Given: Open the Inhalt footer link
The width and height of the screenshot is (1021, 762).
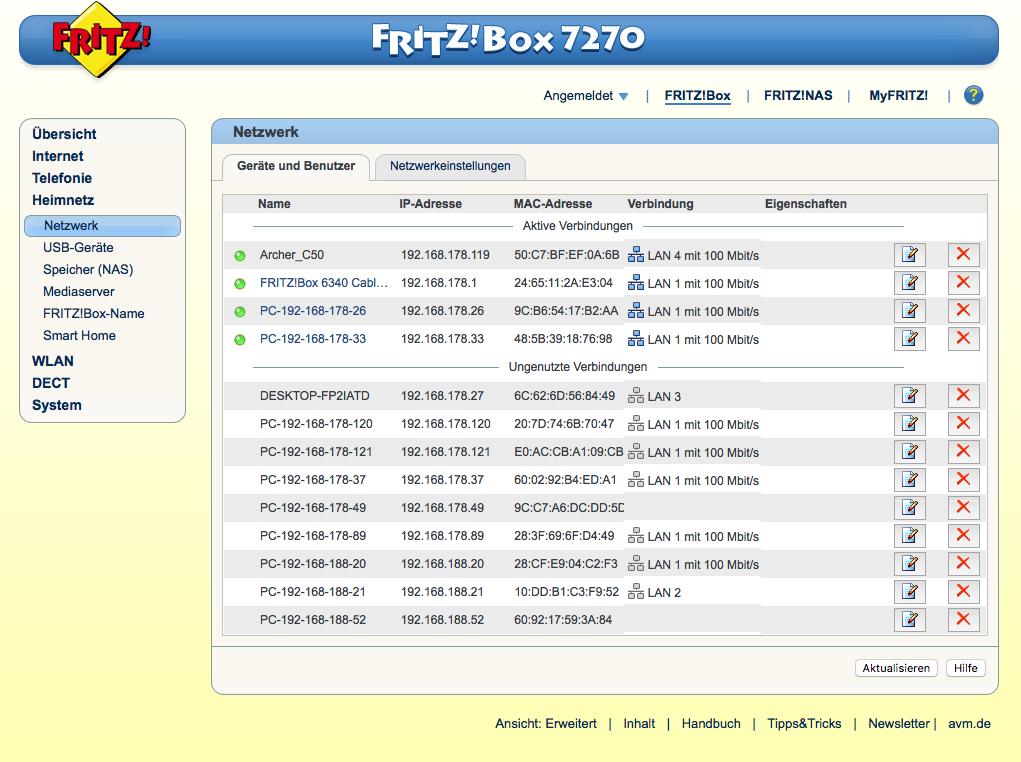Looking at the screenshot, I should click(x=639, y=724).
